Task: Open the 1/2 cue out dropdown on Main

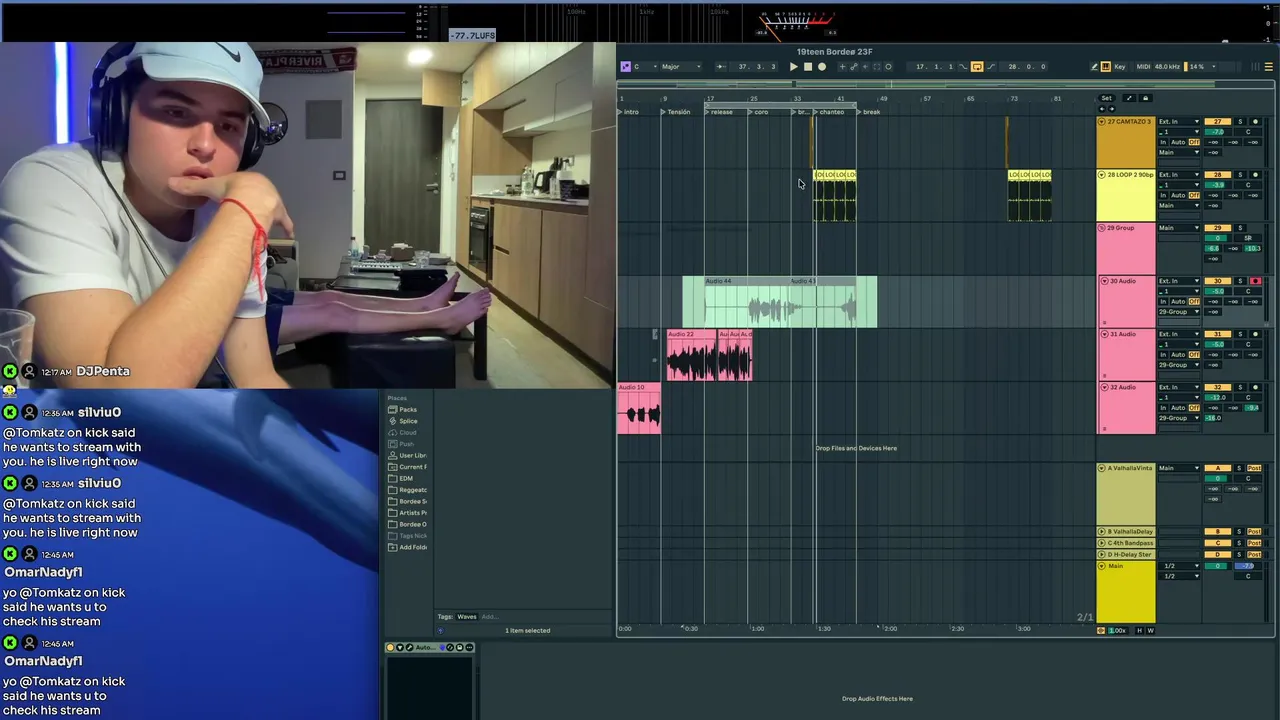Action: pyautogui.click(x=1179, y=566)
